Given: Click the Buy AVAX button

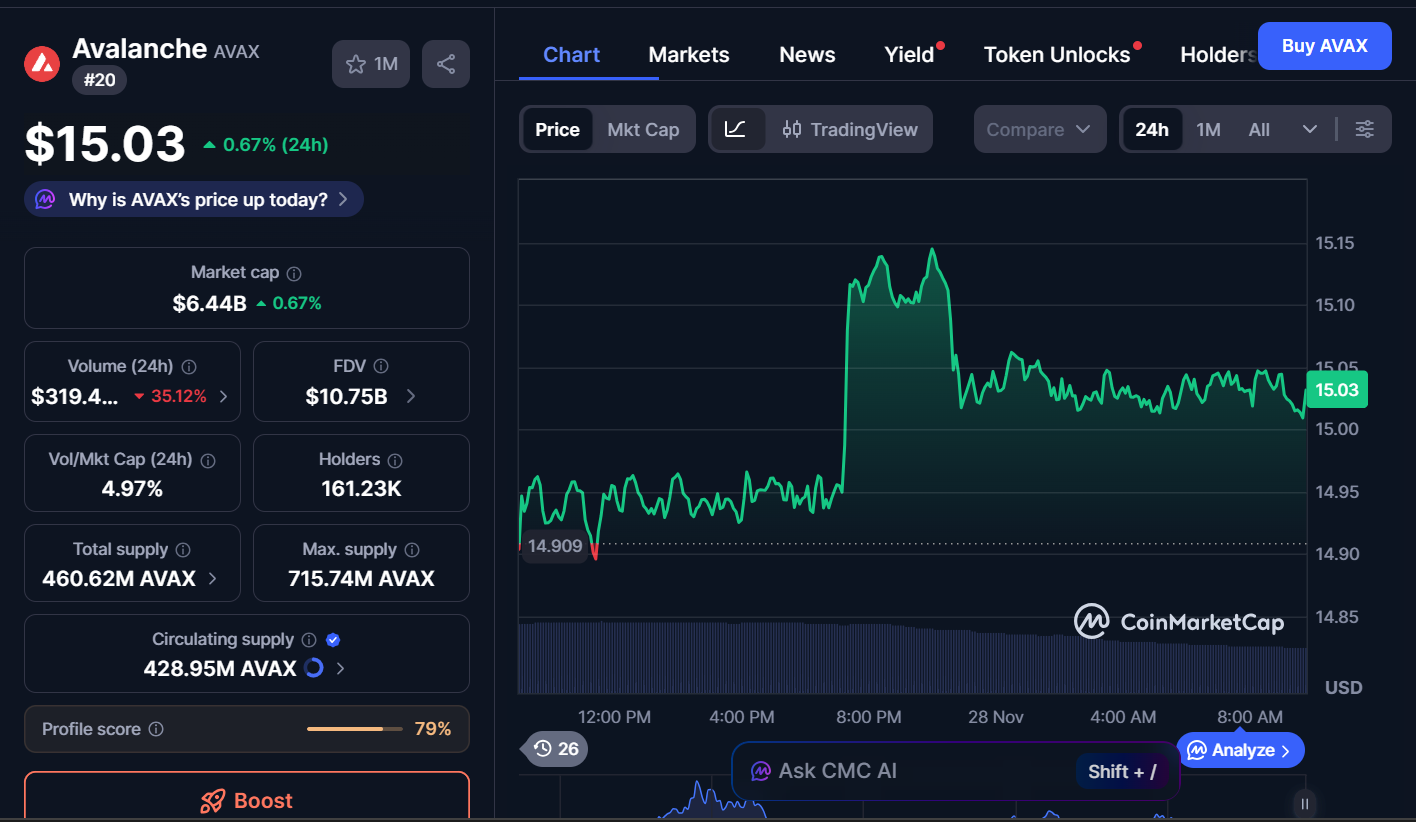Looking at the screenshot, I should click(1324, 46).
